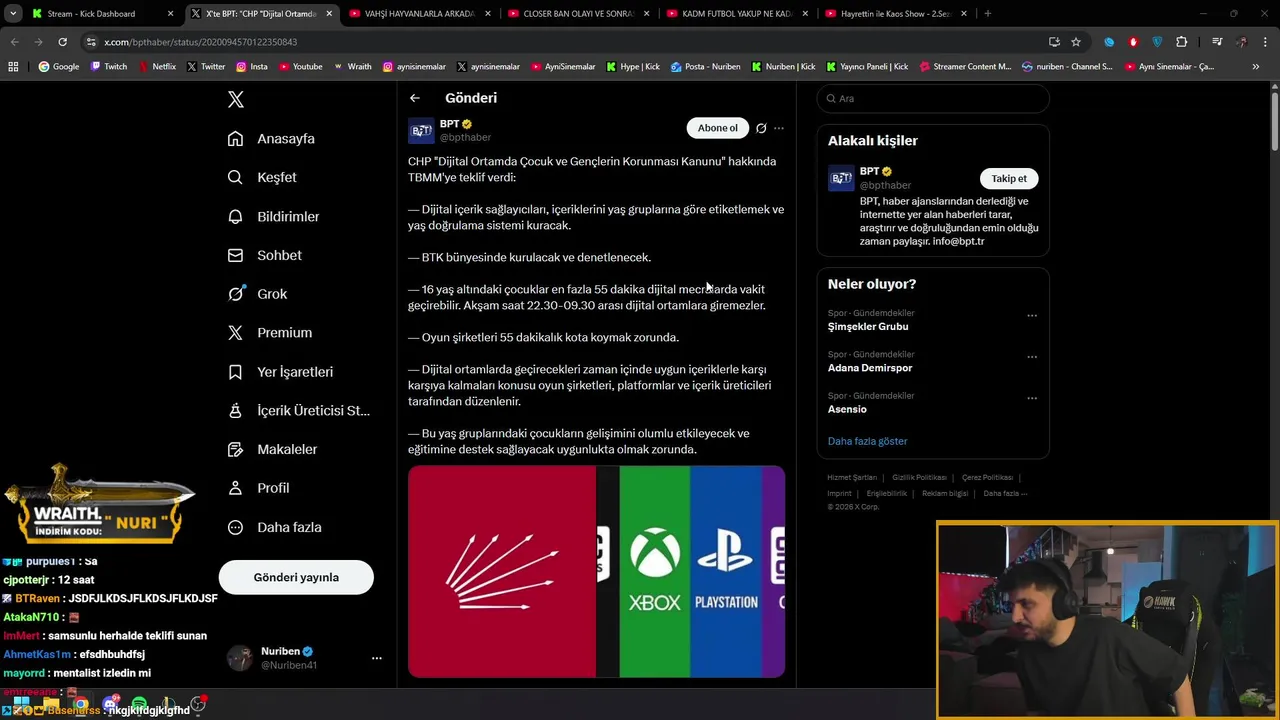Open Keşfet explore page
The height and width of the screenshot is (720, 1280).
[262, 177]
